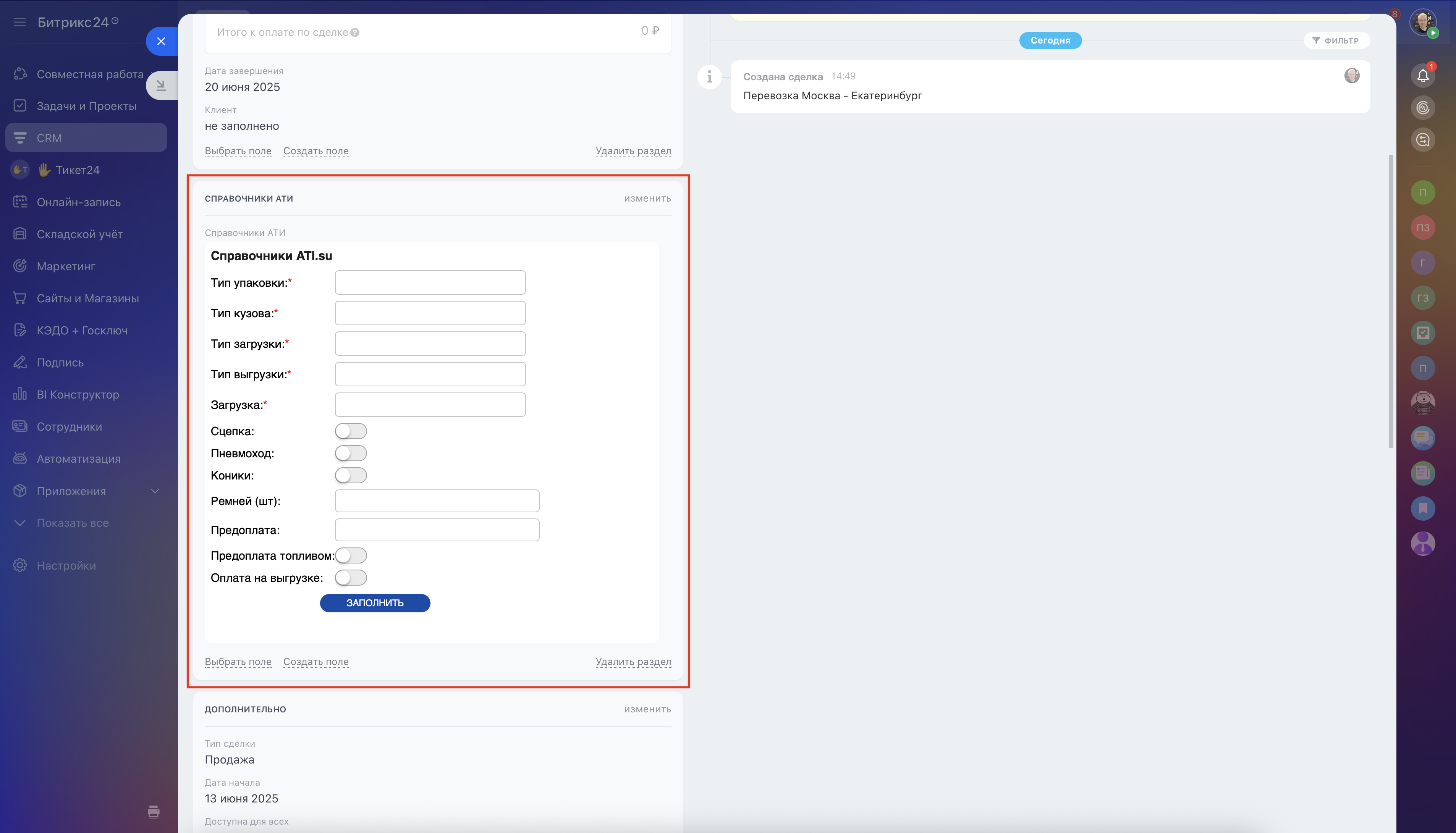The image size is (1456, 833).
Task: Click the collapse arrow button below close
Action: 162,86
